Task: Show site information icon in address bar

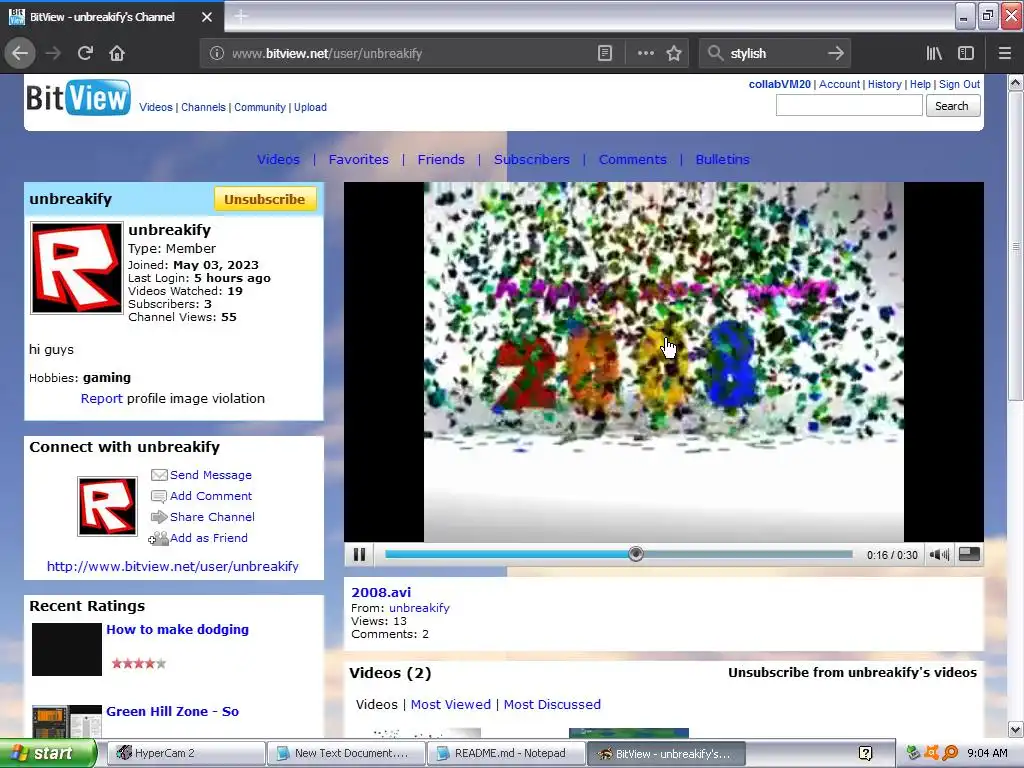Action: [217, 54]
